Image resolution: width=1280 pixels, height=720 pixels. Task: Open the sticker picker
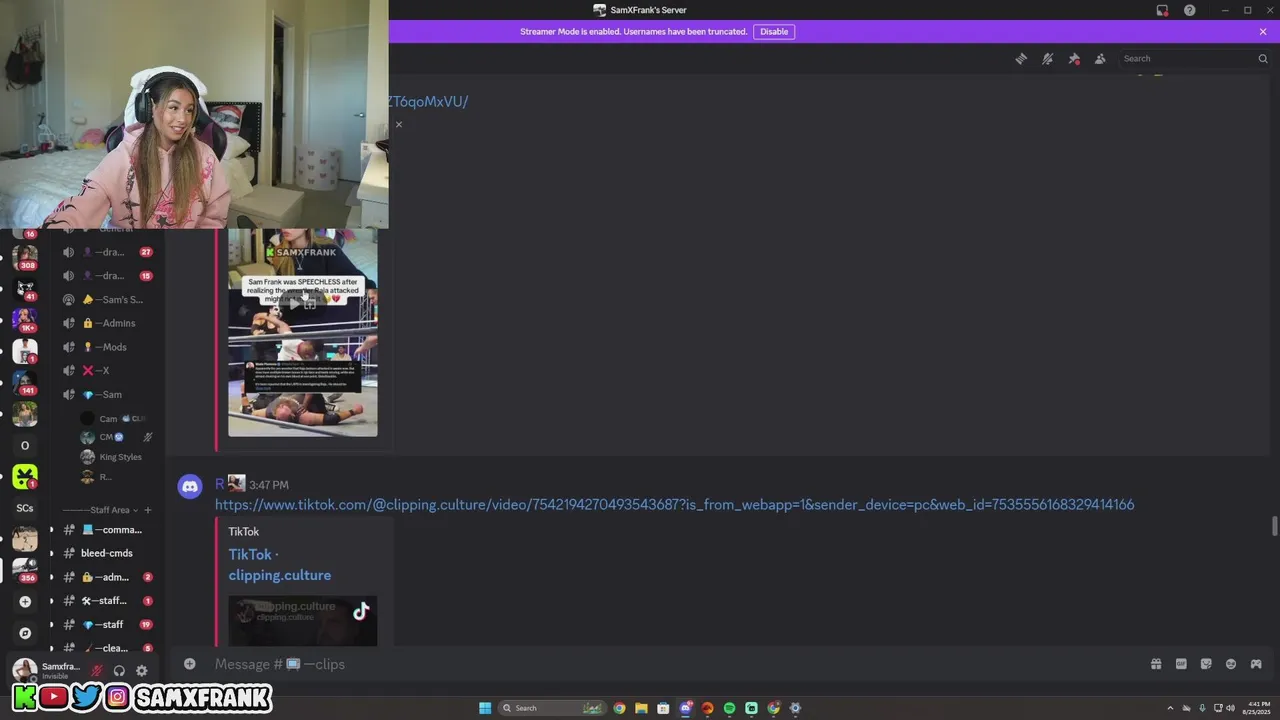pos(1206,664)
